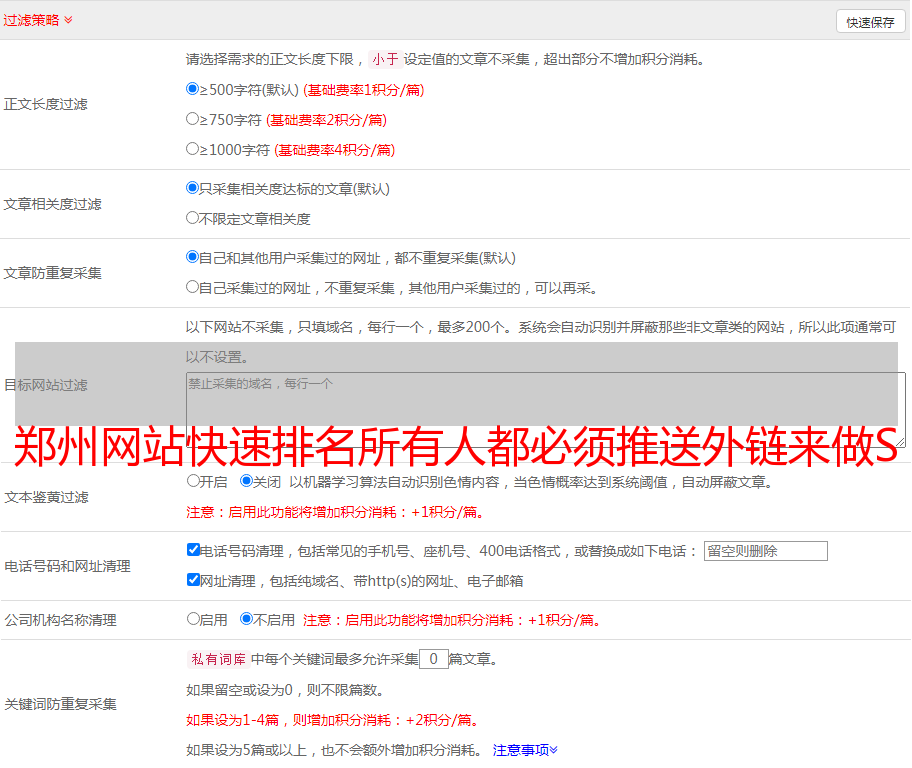Click the 公司机构名称清理 row label
This screenshot has width=912, height=768.
point(60,620)
